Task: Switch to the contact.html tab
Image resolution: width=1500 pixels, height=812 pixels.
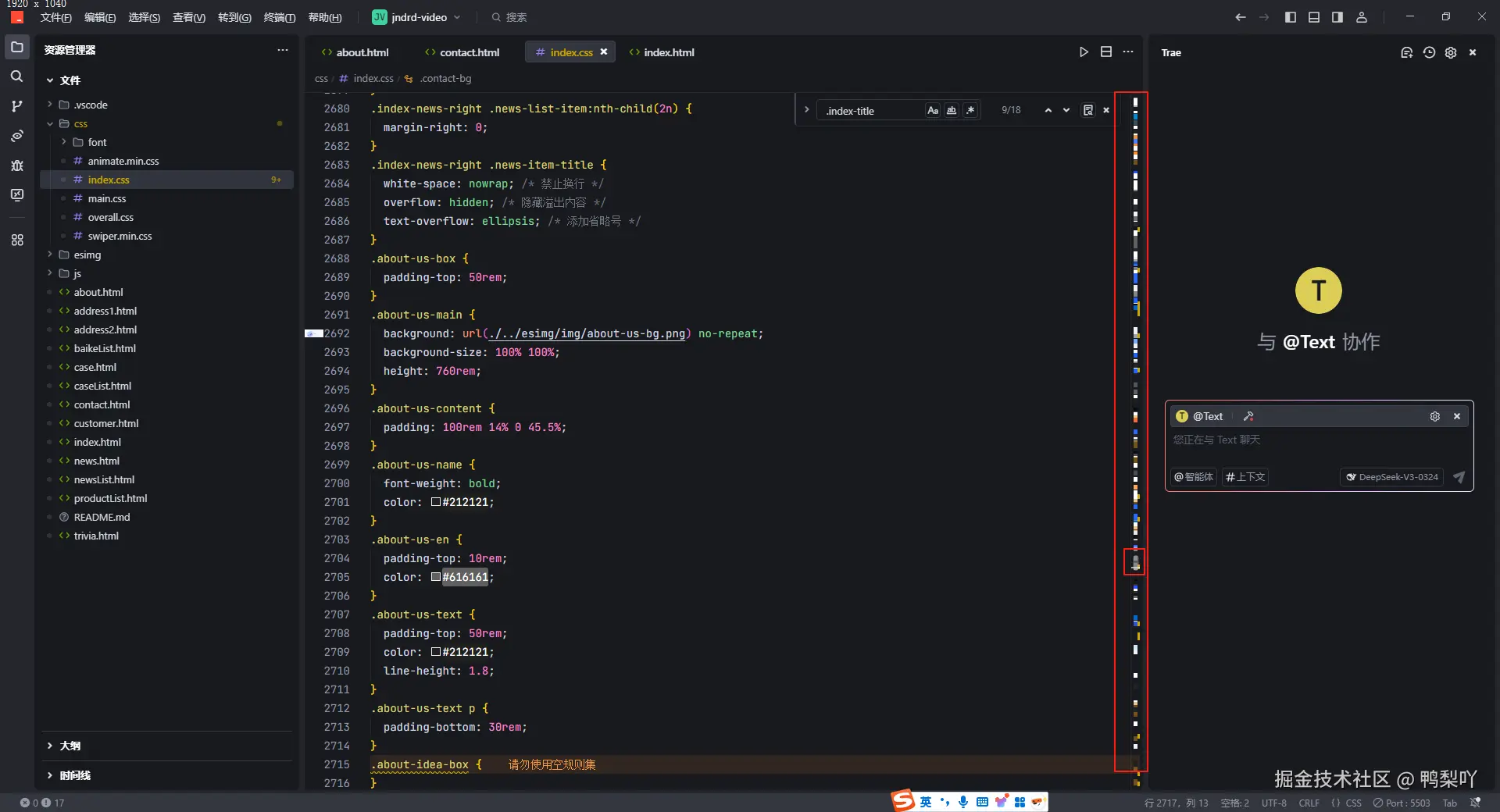Action: (x=469, y=52)
